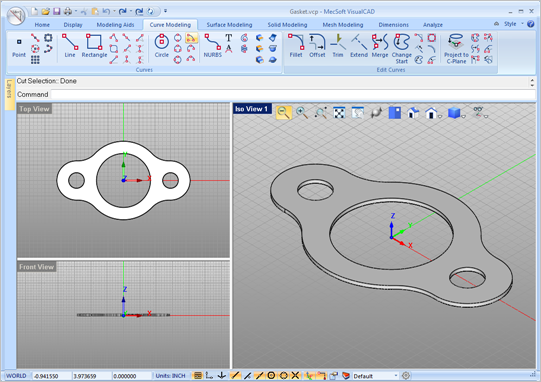The height and width of the screenshot is (382, 541).
Task: Click the Zoom Out icon in Iso View
Action: [x=284, y=112]
